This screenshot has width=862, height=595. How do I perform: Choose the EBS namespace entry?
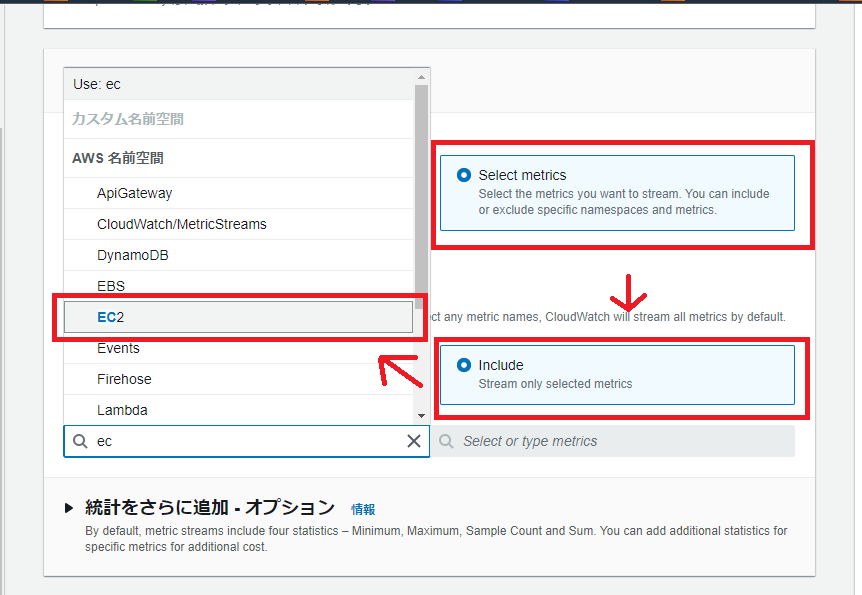point(239,286)
